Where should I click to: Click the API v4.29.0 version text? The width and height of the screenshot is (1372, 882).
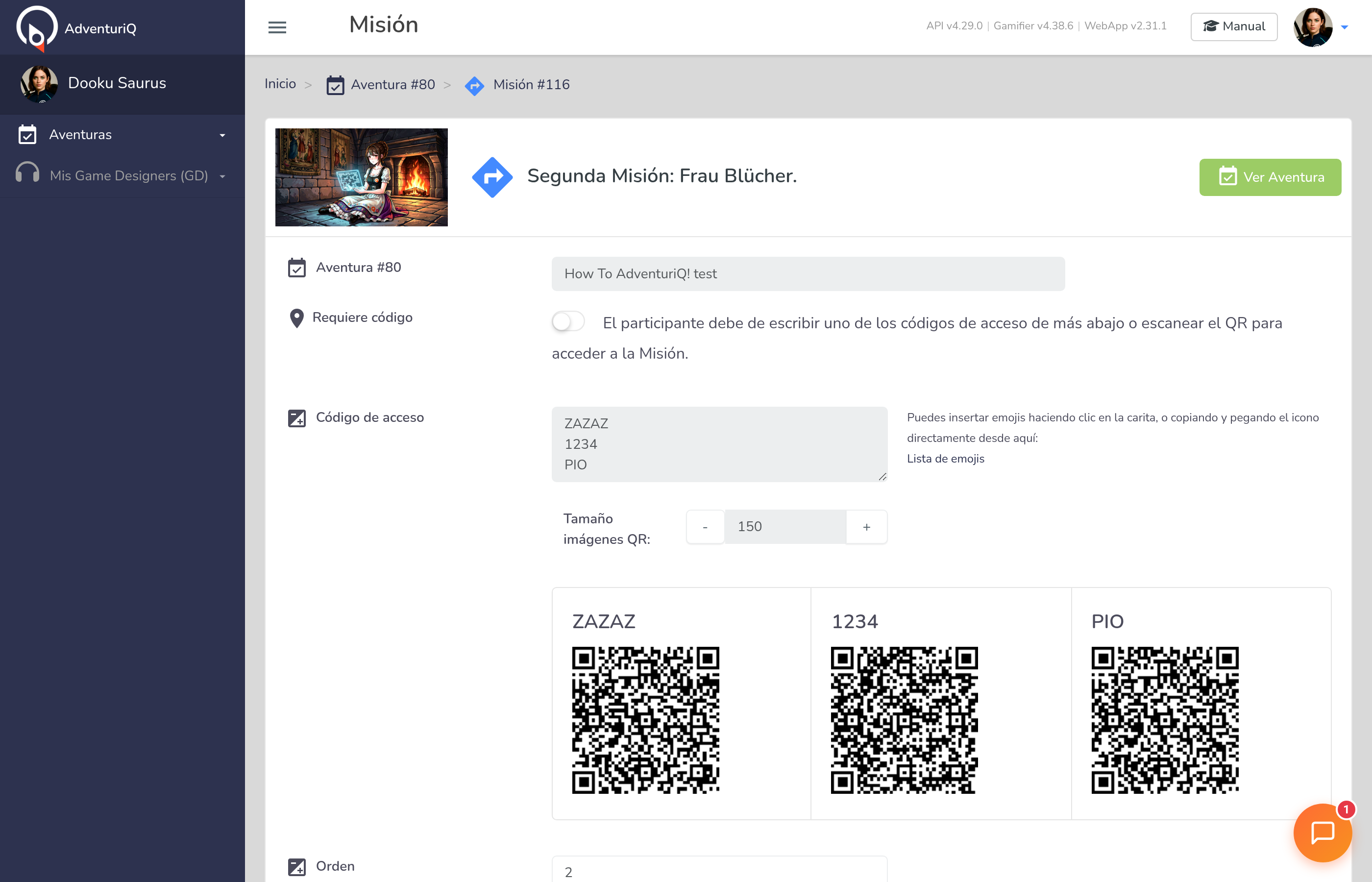point(954,26)
